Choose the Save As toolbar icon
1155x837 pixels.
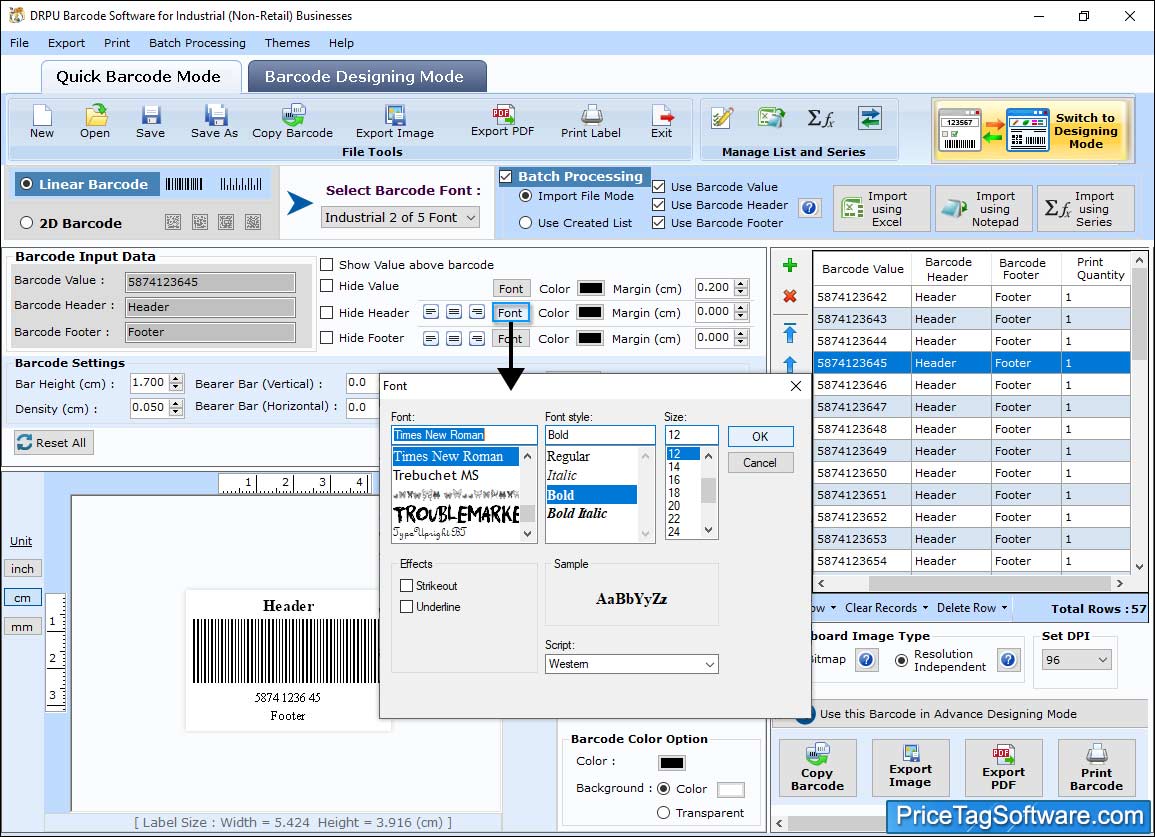[x=214, y=122]
